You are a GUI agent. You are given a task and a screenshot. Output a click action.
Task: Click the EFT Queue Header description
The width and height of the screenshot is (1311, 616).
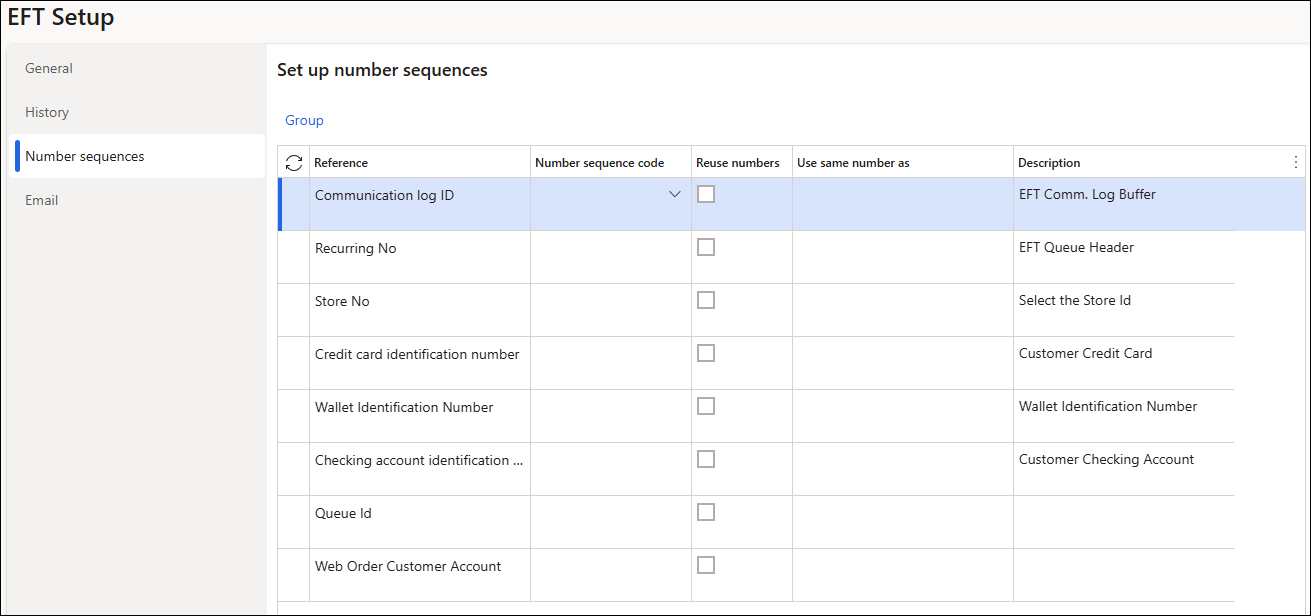pos(1076,247)
